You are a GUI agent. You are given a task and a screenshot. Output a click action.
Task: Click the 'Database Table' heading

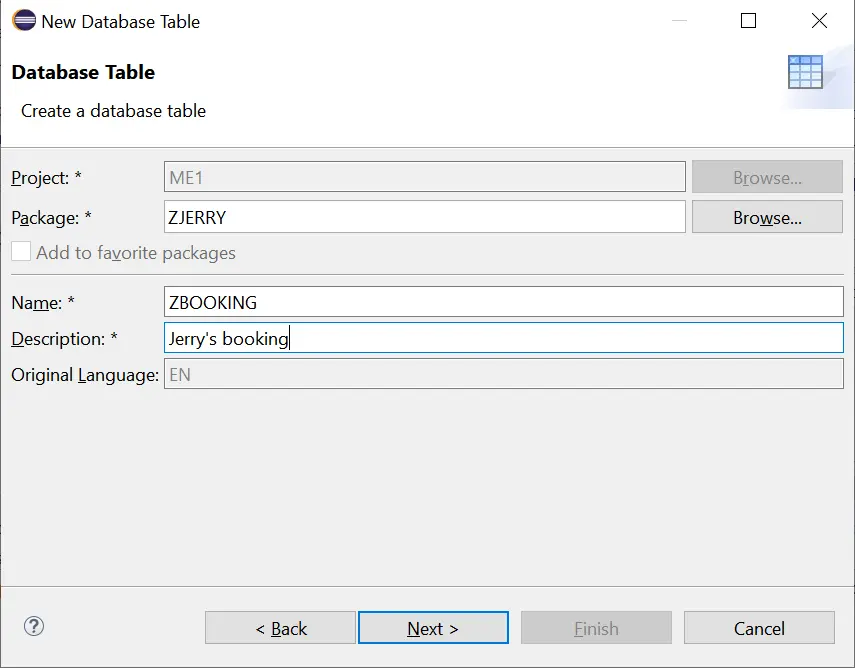click(83, 72)
